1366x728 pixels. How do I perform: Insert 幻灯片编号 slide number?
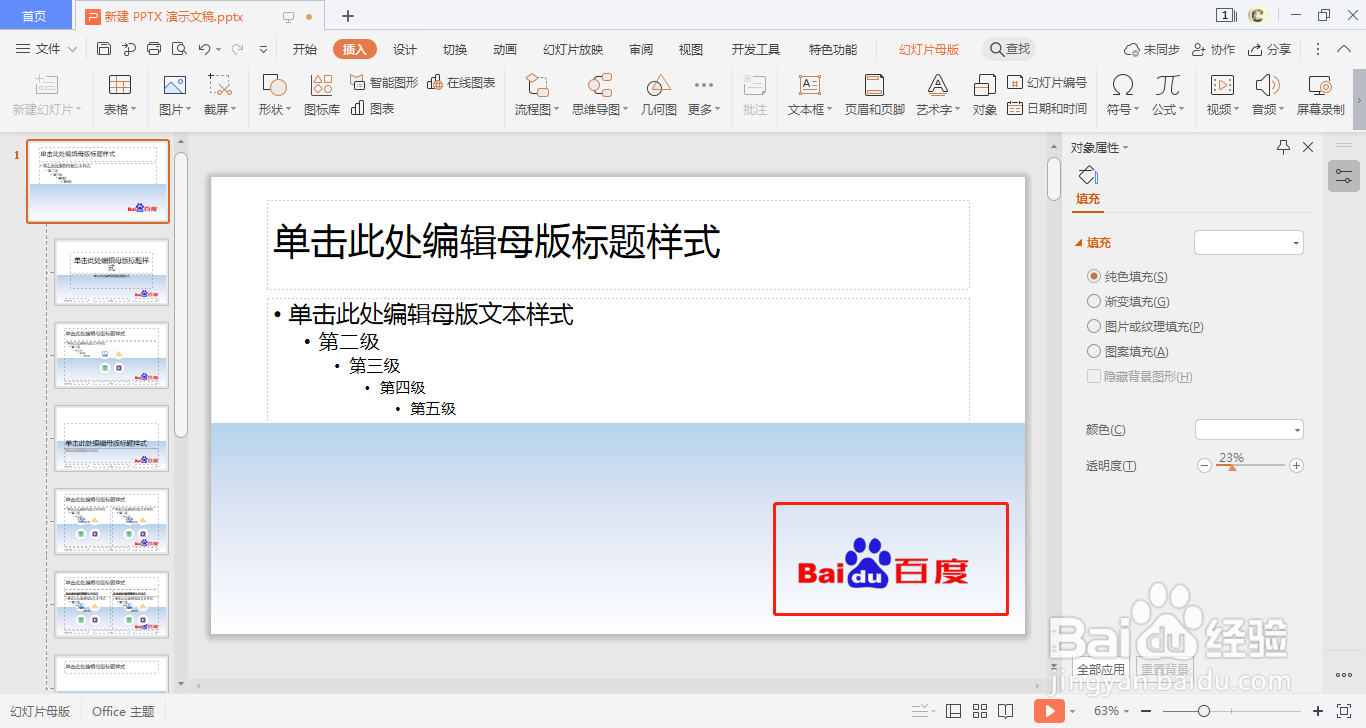coord(1047,83)
